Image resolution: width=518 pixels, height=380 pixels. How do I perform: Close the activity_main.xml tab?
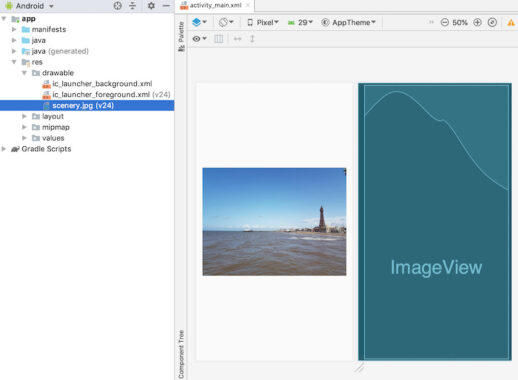(x=248, y=5)
